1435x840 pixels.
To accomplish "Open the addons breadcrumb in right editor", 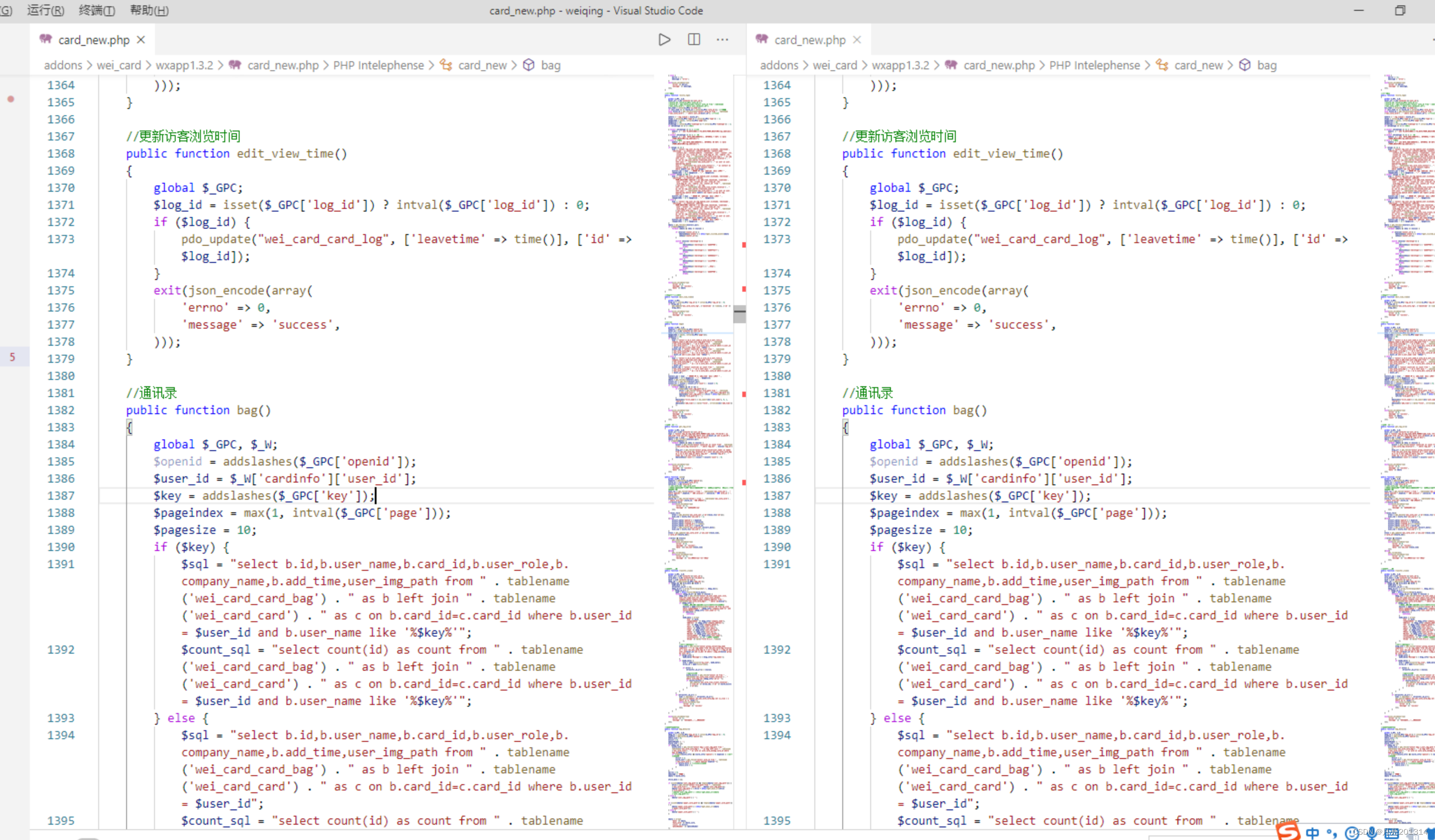I will click(x=779, y=65).
